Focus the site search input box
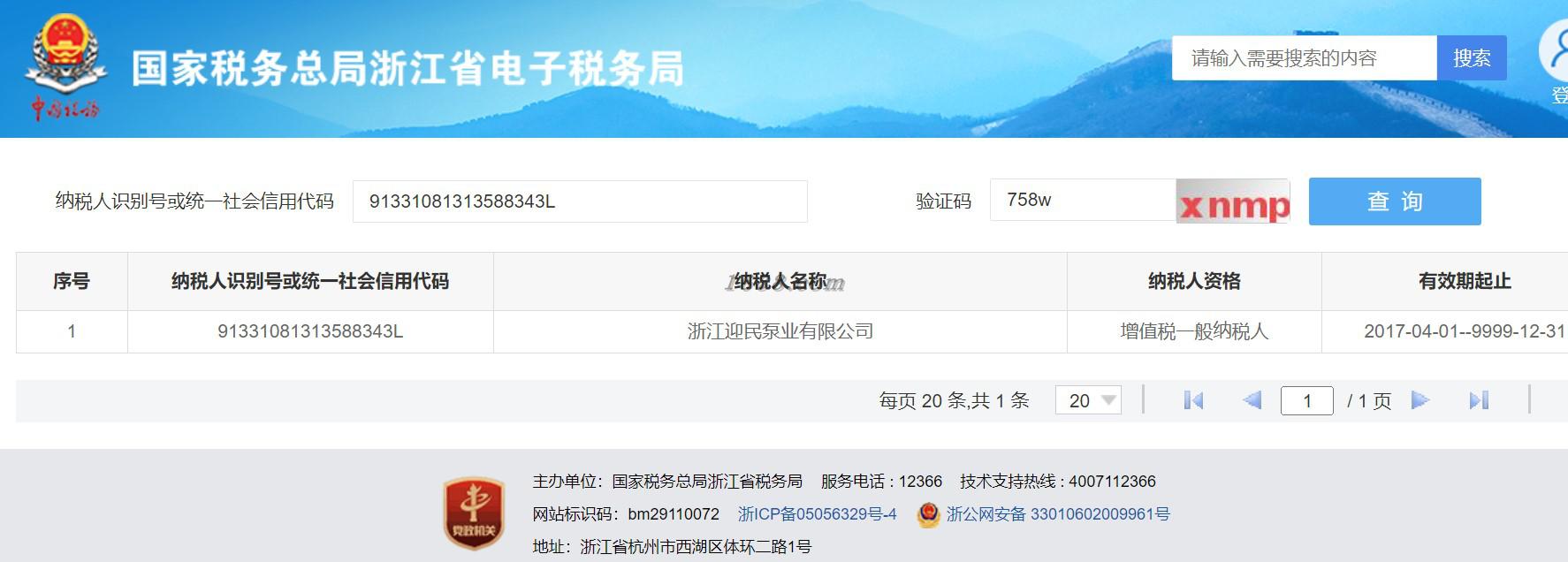Viewport: 1568px width, 562px height. coord(1305,58)
